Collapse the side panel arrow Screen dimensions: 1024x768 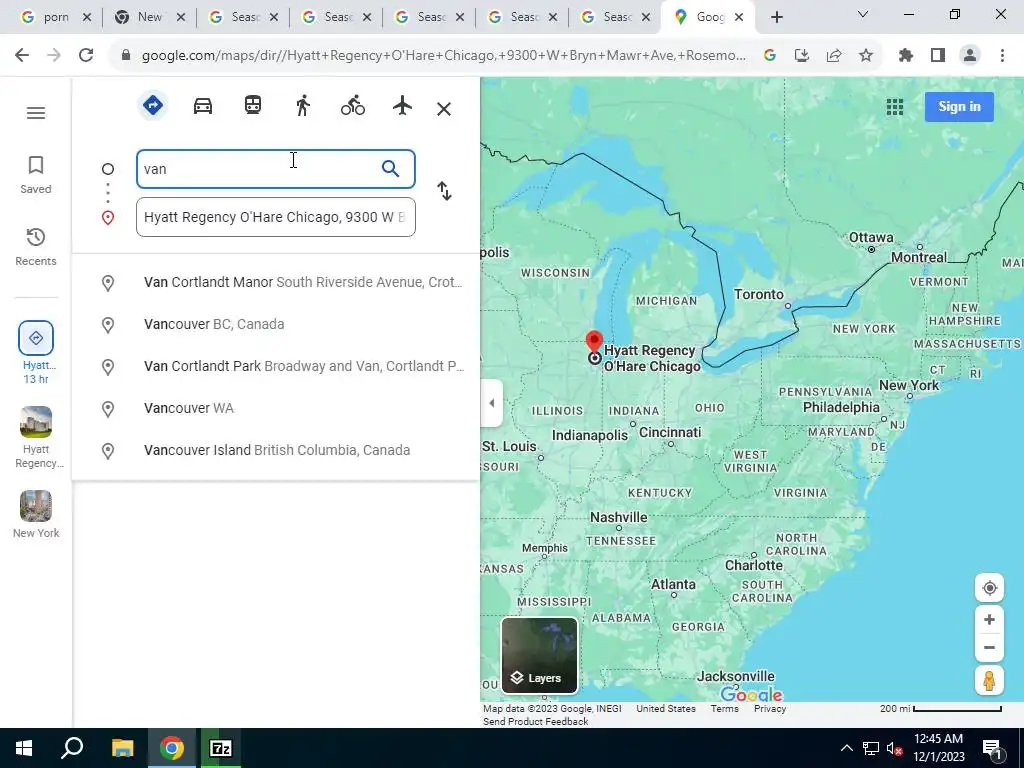click(x=491, y=403)
